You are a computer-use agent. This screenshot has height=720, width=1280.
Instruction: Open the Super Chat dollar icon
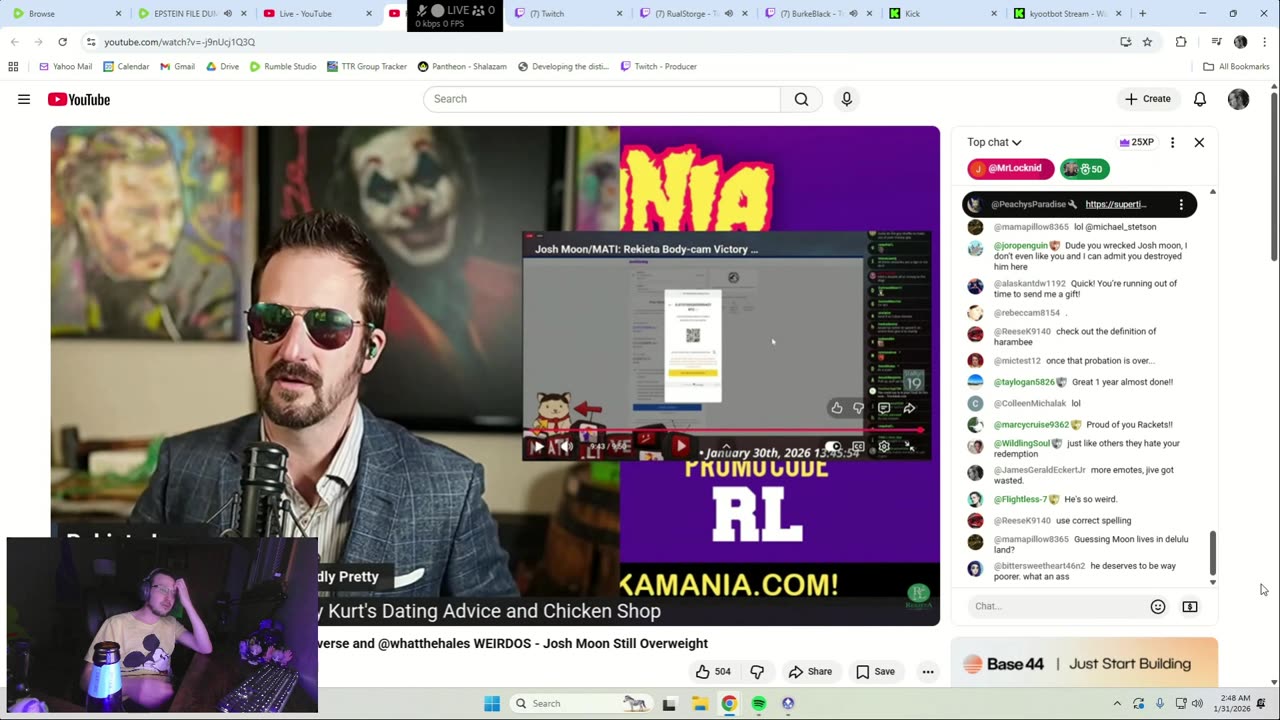1190,606
